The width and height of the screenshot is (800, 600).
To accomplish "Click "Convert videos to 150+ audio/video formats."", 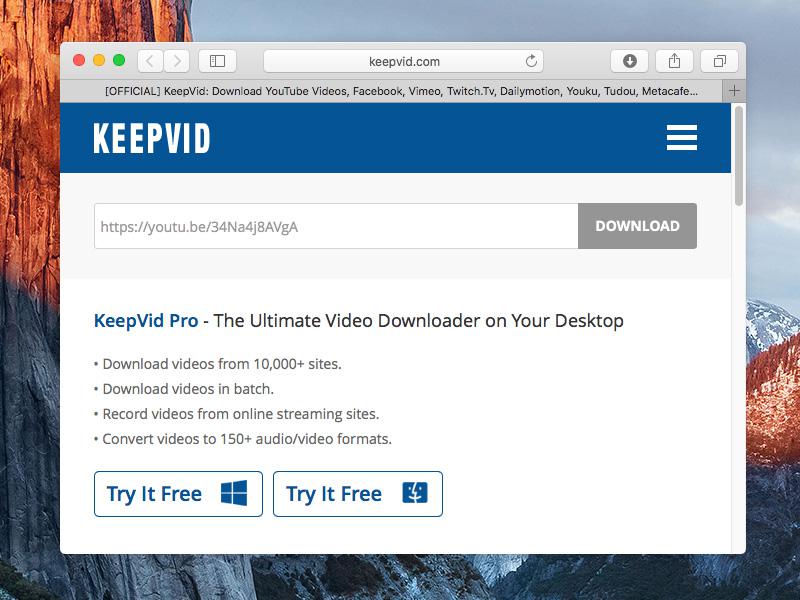I will [247, 439].
